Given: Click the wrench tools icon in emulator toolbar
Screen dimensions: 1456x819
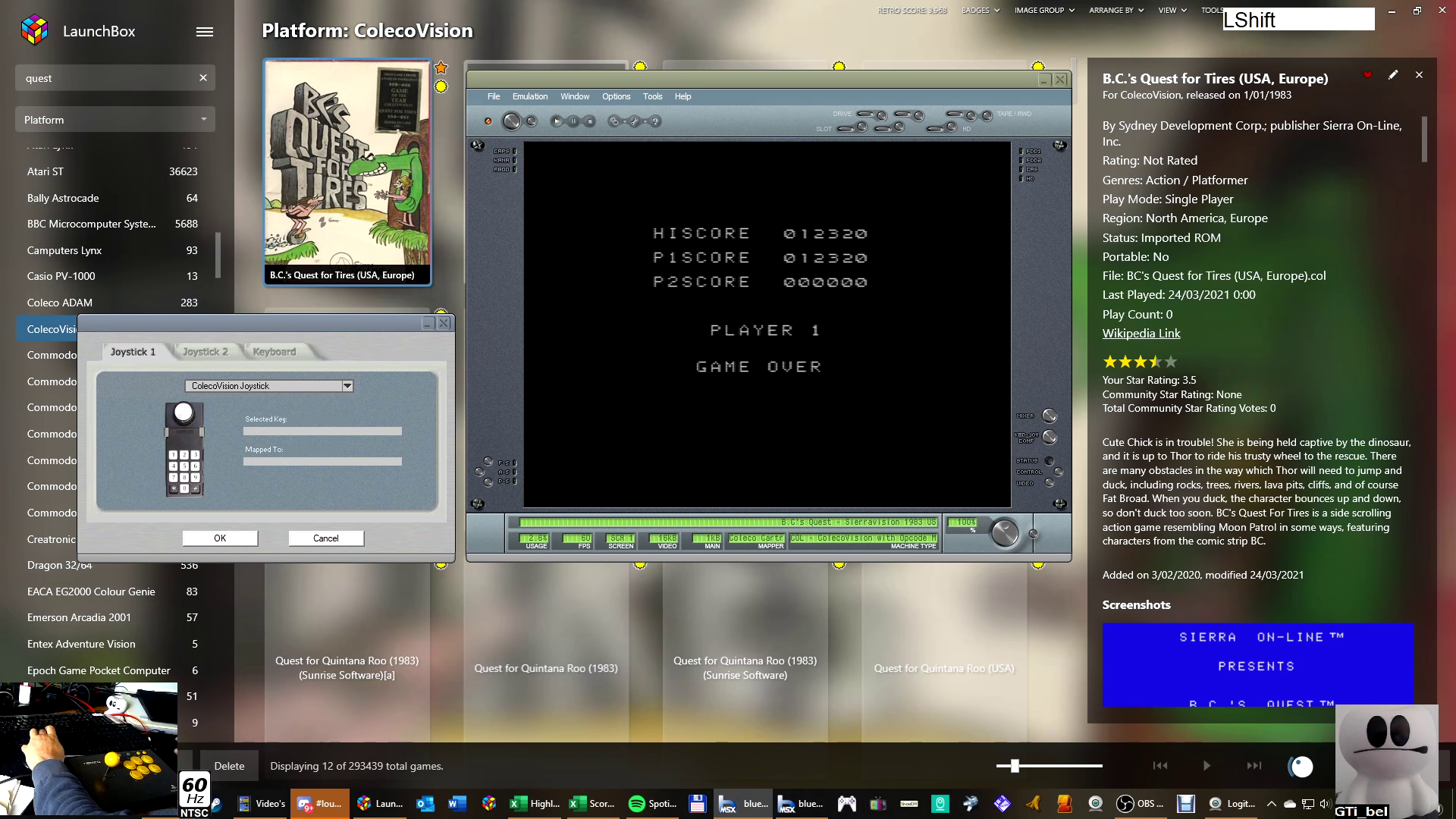Looking at the screenshot, I should tap(635, 121).
